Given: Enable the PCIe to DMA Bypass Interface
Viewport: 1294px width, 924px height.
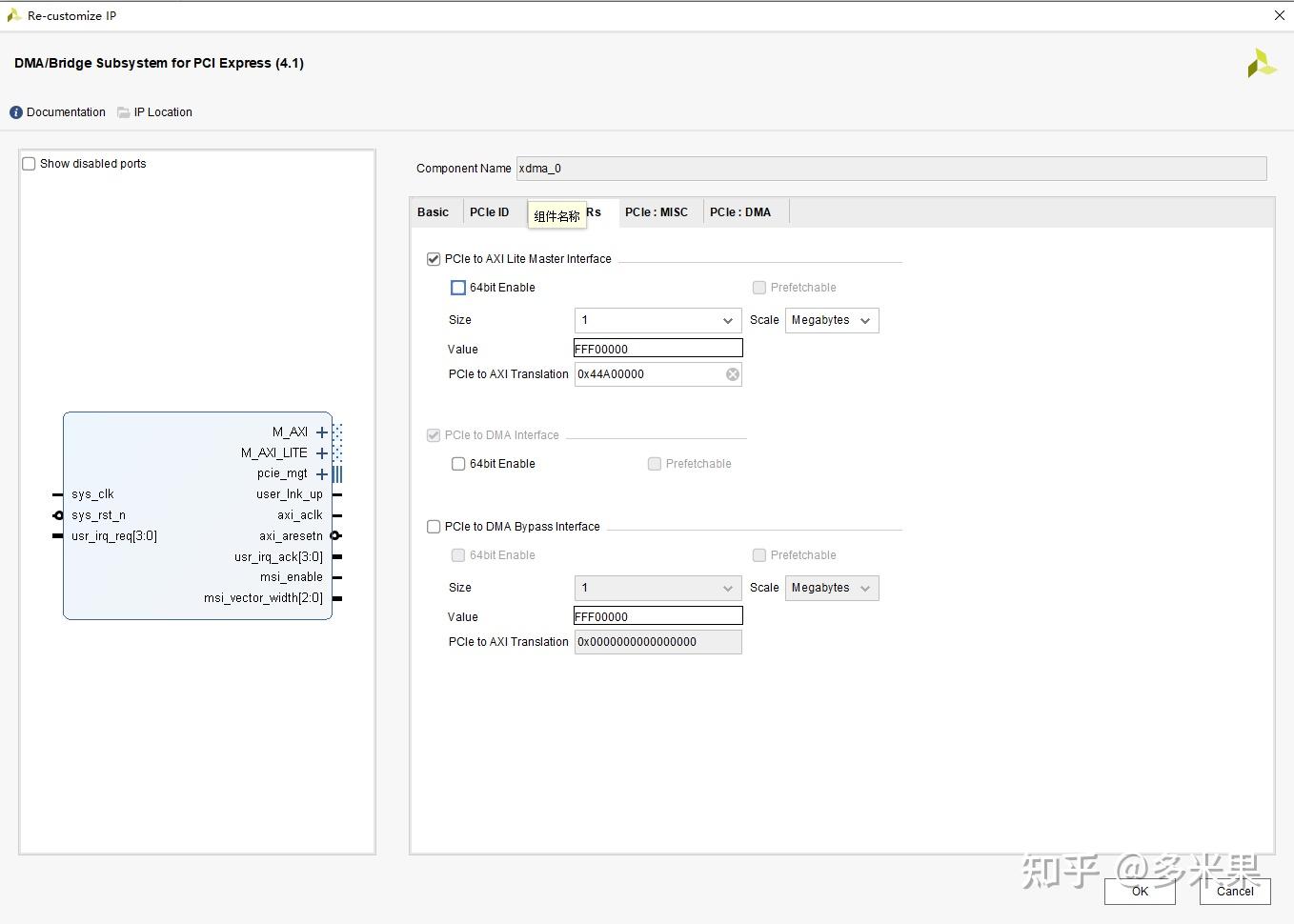Looking at the screenshot, I should (434, 526).
